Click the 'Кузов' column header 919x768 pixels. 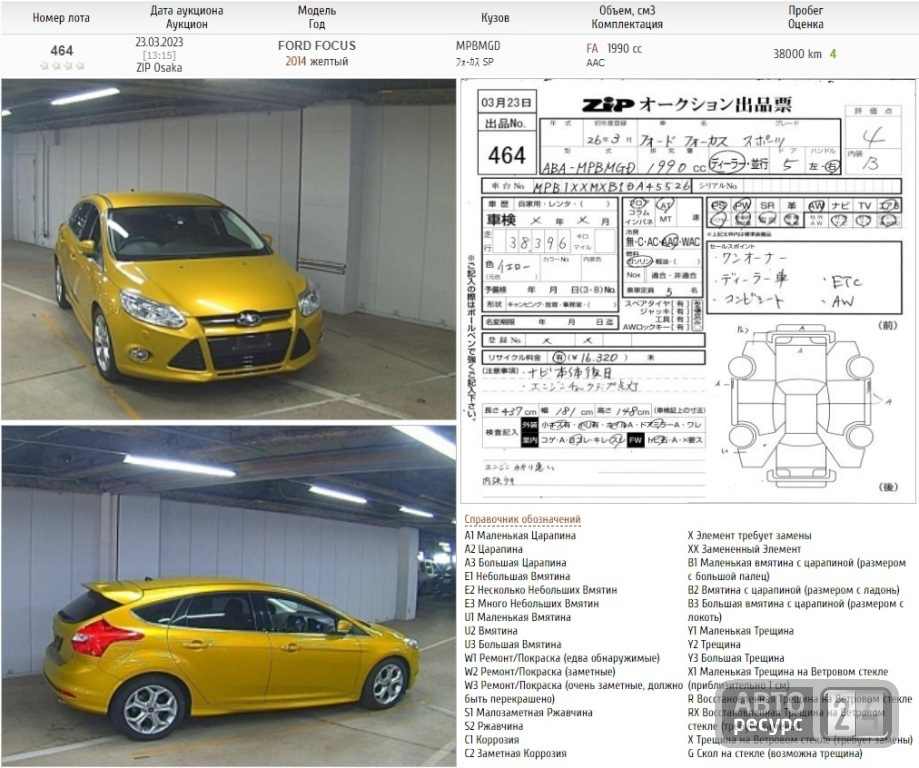[x=495, y=18]
